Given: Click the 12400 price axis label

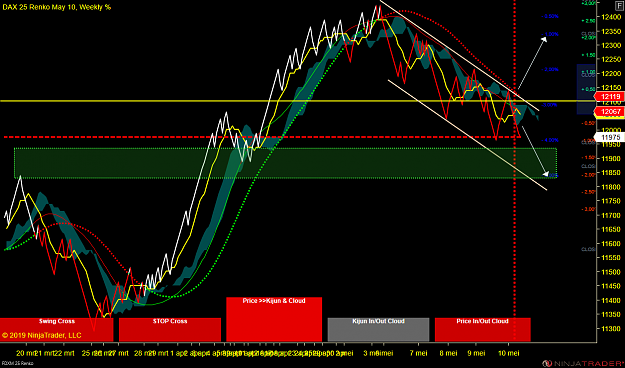Looking at the screenshot, I should 610,17.
